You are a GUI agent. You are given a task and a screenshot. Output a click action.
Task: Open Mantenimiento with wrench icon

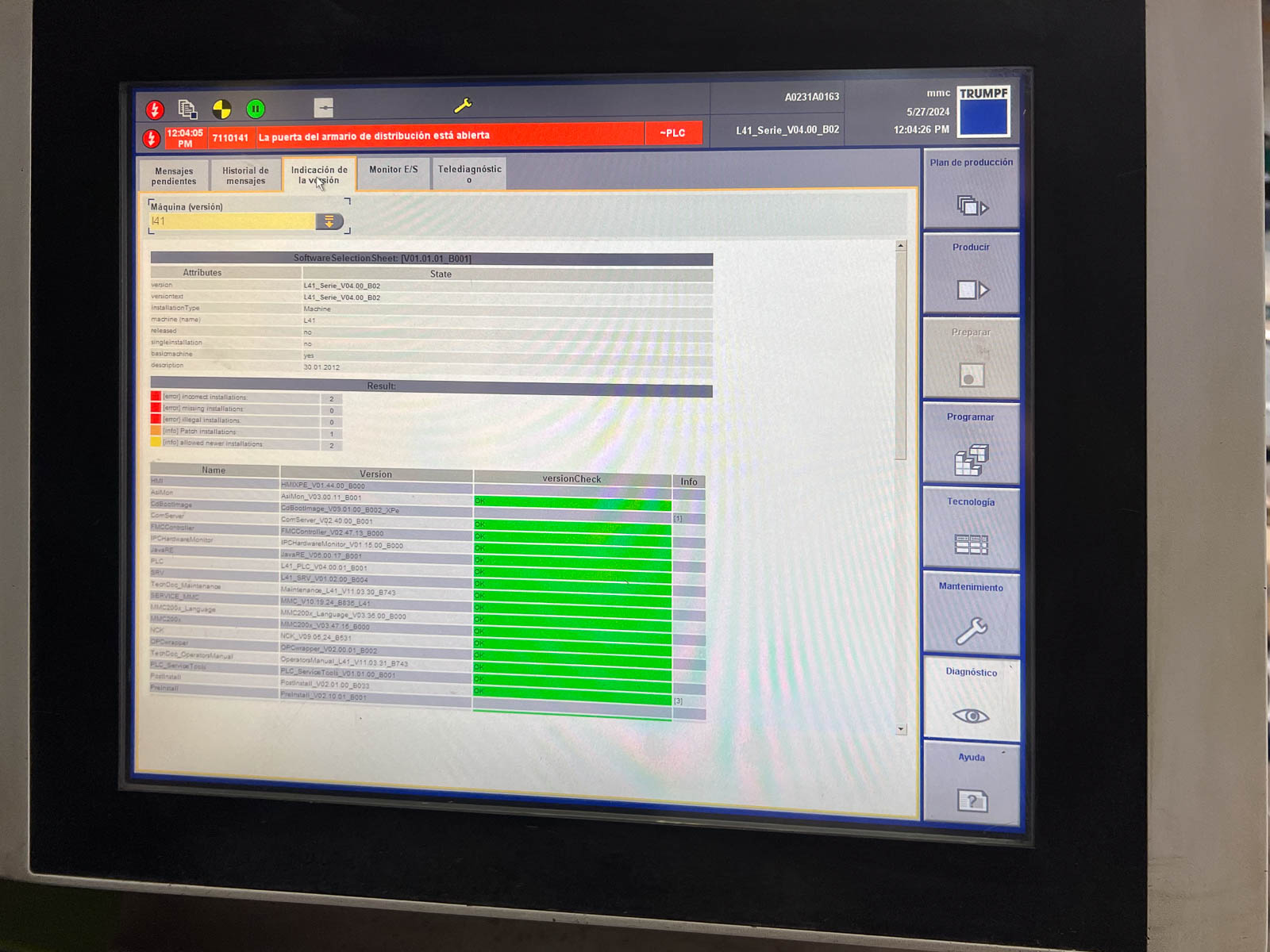point(971,613)
